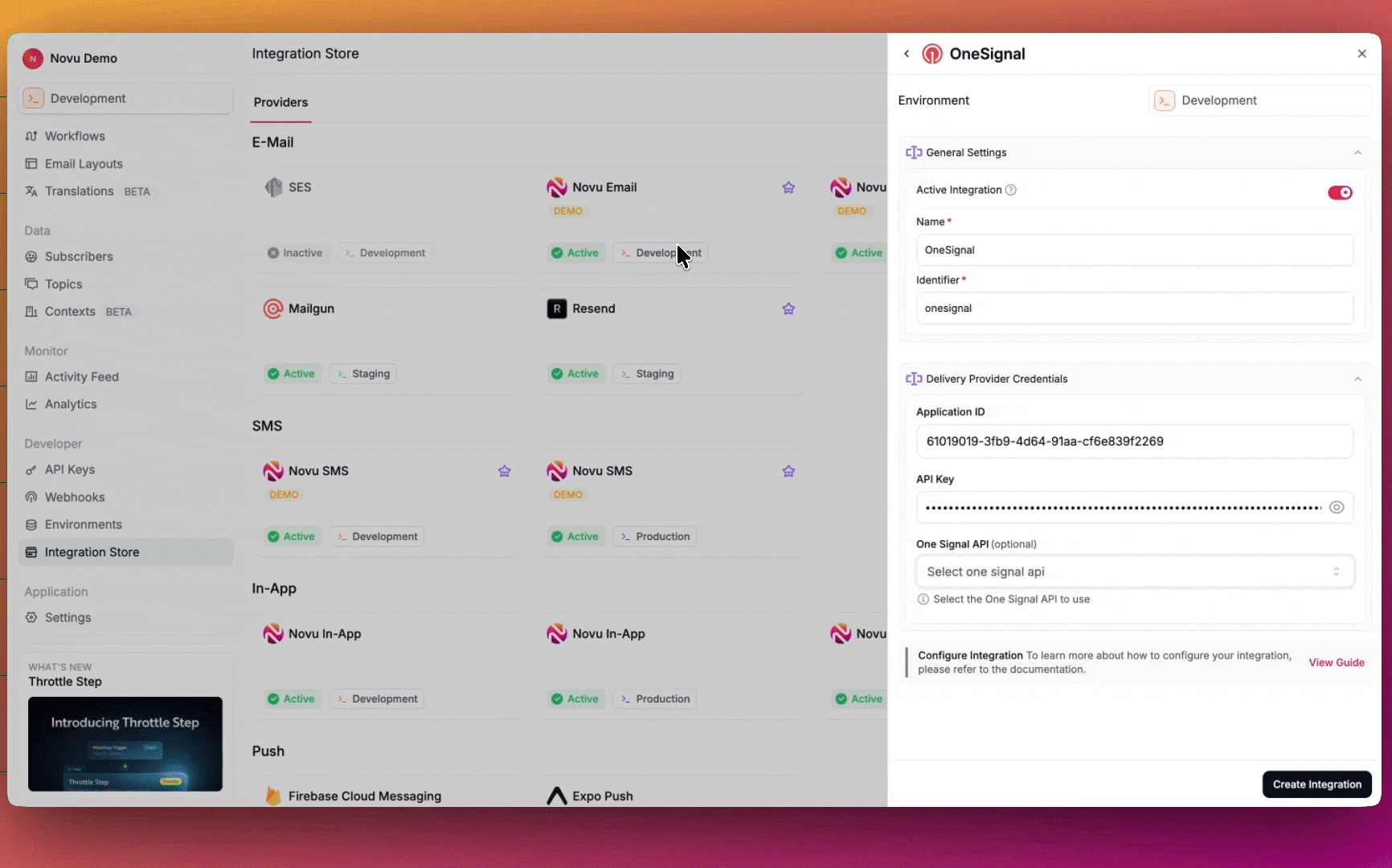The width and height of the screenshot is (1392, 868).
Task: Open the Analytics view
Action: click(x=70, y=403)
